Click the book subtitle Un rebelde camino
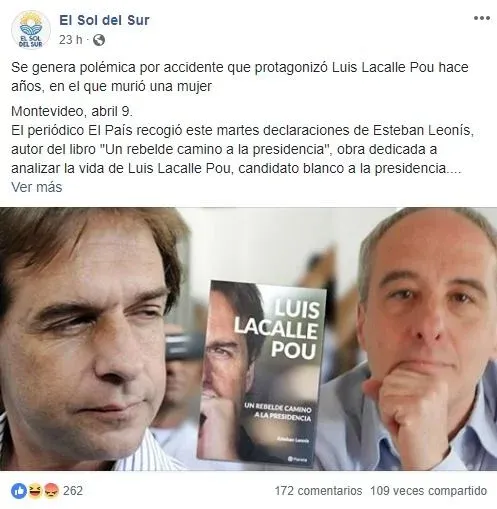The height and width of the screenshot is (509, 497). click(x=278, y=412)
